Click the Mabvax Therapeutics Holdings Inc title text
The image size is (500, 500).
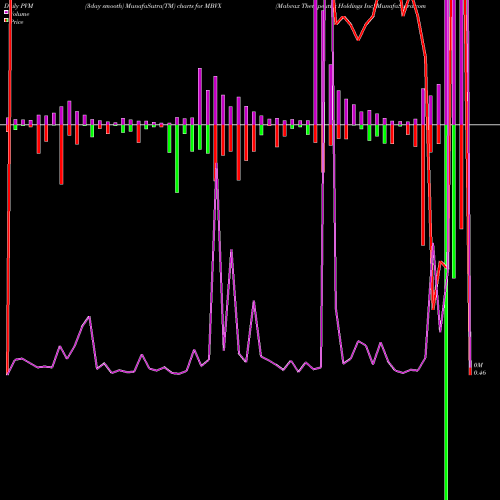(350, 6)
